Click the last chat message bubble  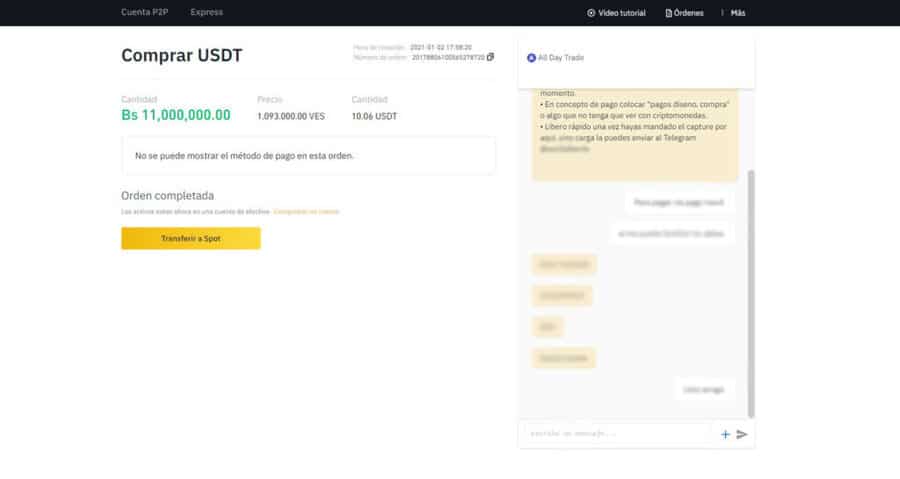703,389
